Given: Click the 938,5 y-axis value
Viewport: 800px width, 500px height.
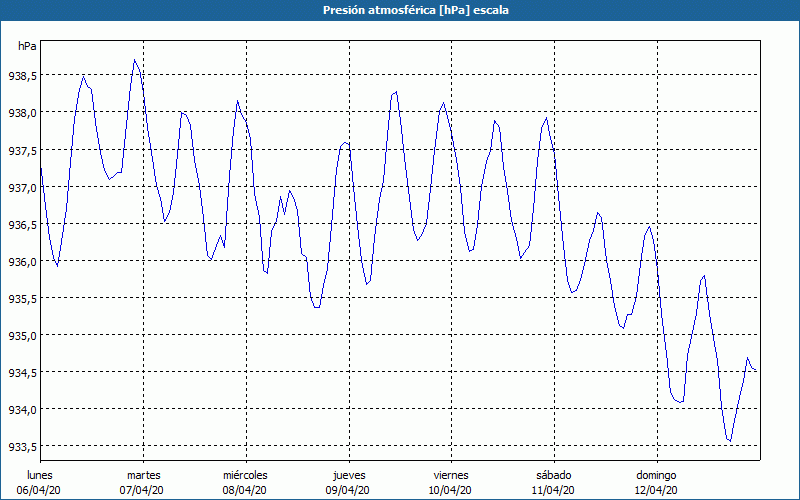Looking at the screenshot, I should 22,76.
